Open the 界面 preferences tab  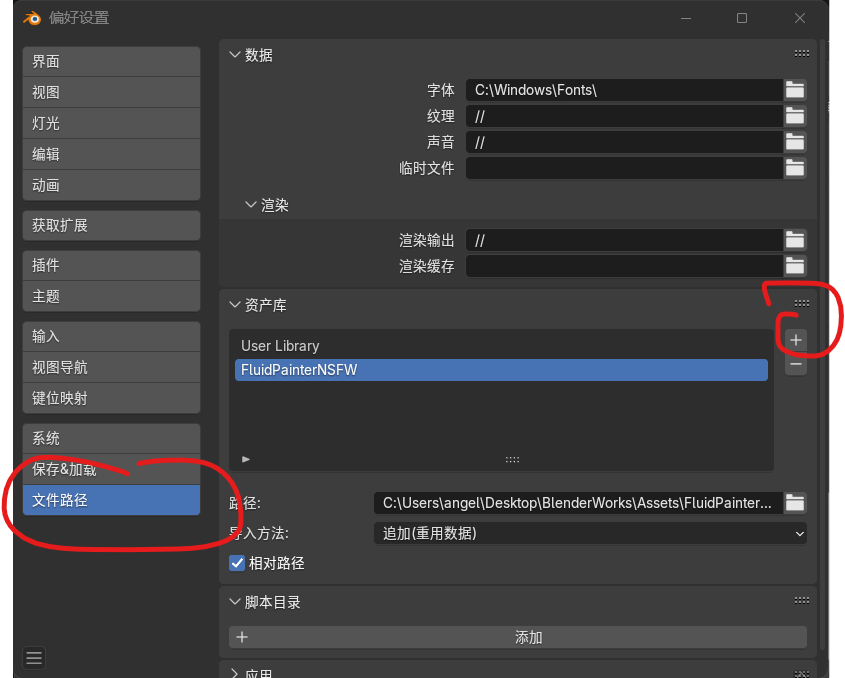[112, 61]
